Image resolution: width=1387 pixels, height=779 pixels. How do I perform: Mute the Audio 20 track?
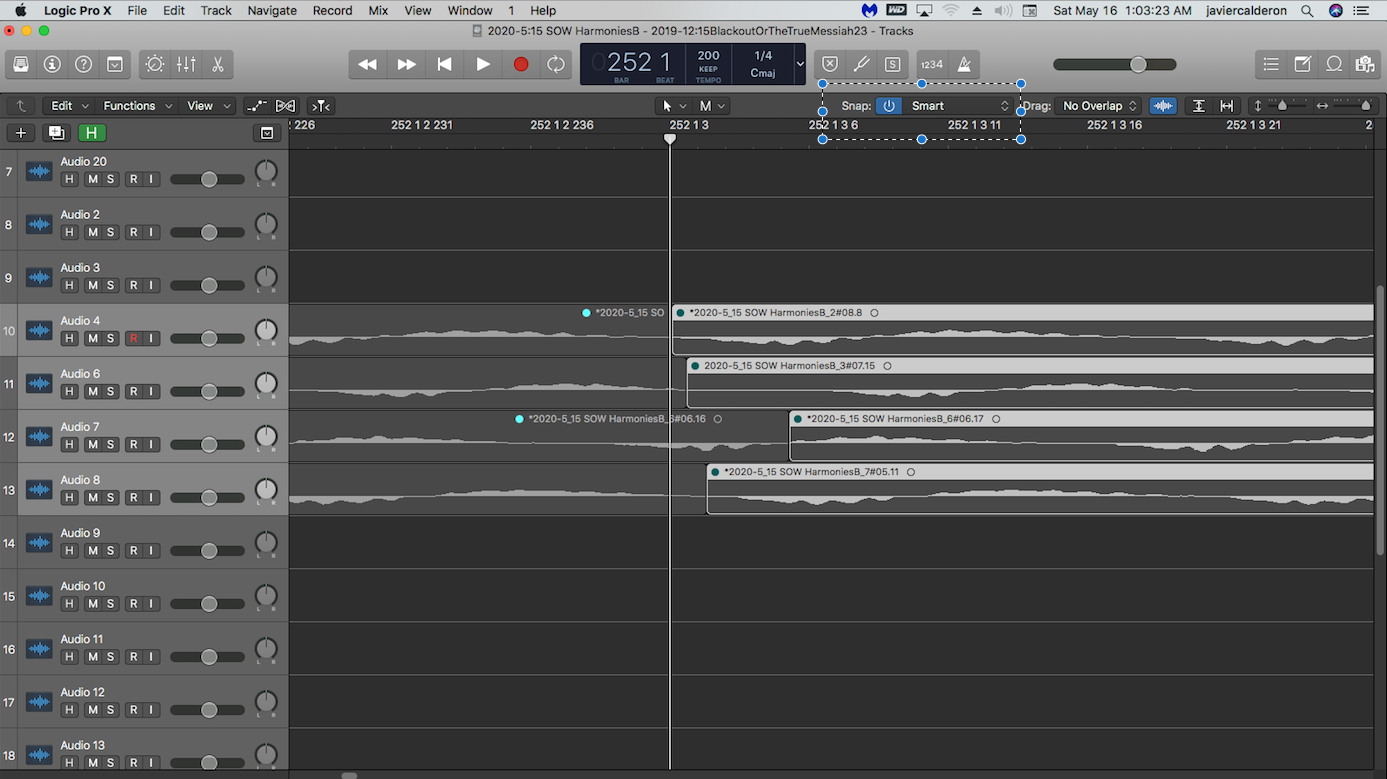92,180
